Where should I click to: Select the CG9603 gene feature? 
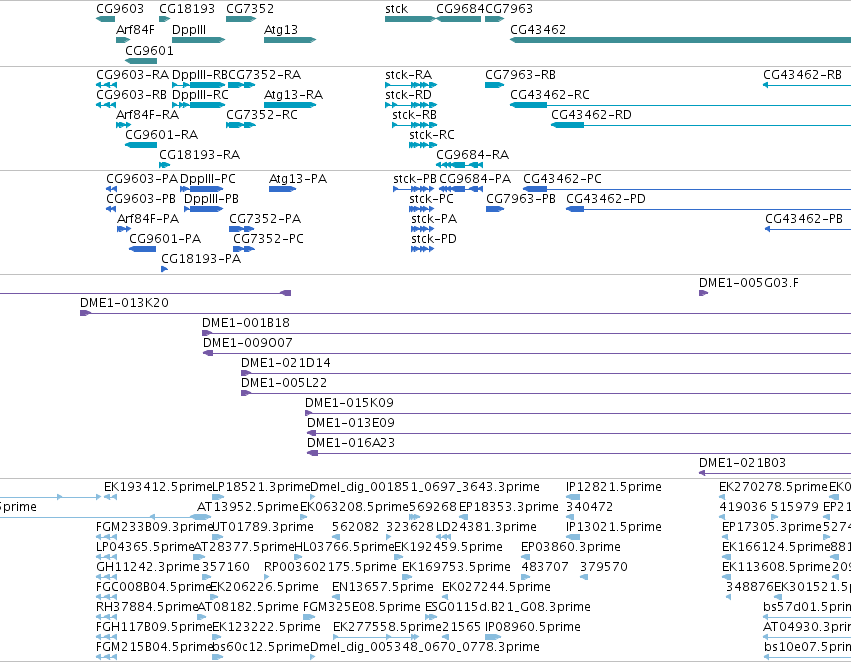(x=105, y=19)
